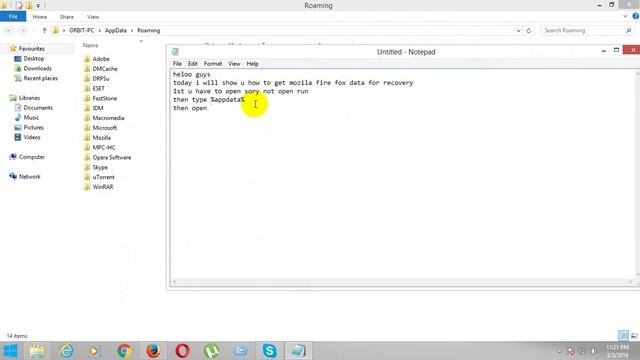This screenshot has width=640, height=360.
Task: Open Documents library in the sidebar
Action: click(x=38, y=108)
